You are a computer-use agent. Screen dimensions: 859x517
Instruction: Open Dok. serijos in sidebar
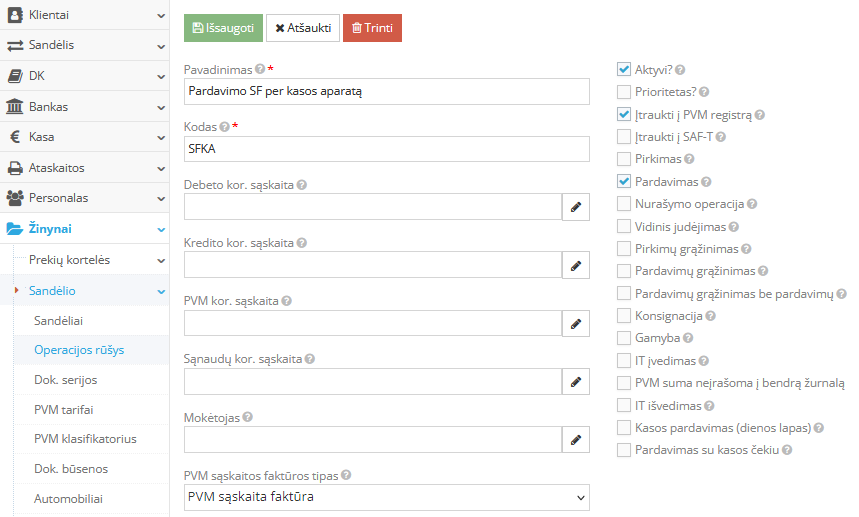[x=65, y=380]
